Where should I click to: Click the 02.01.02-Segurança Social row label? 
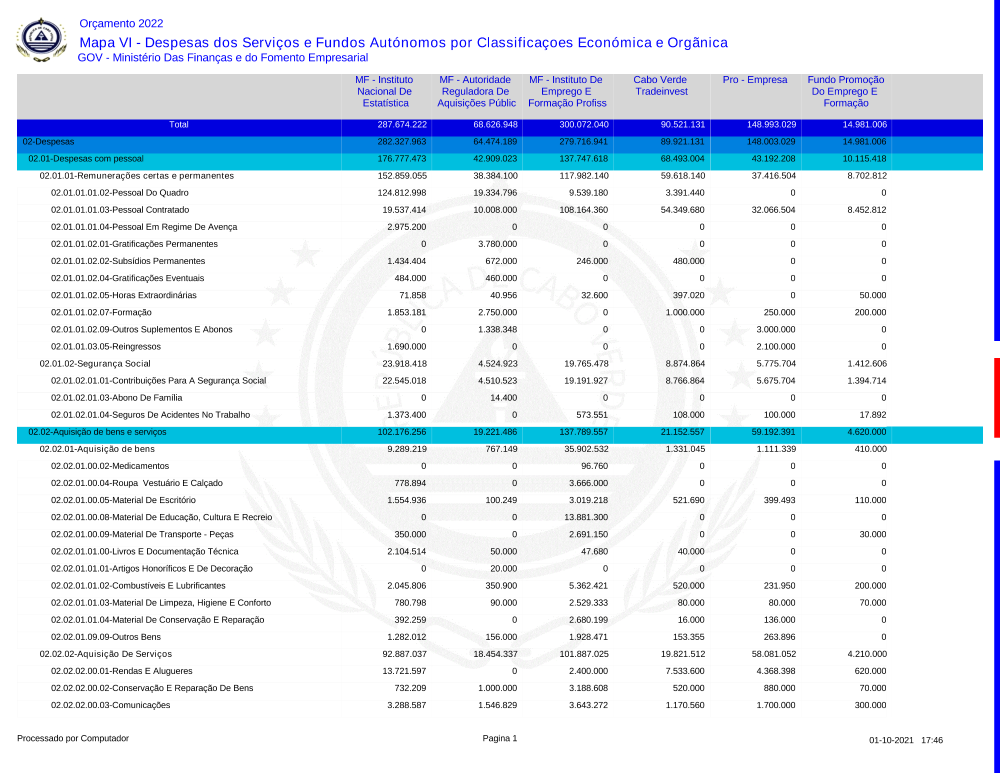coord(95,363)
